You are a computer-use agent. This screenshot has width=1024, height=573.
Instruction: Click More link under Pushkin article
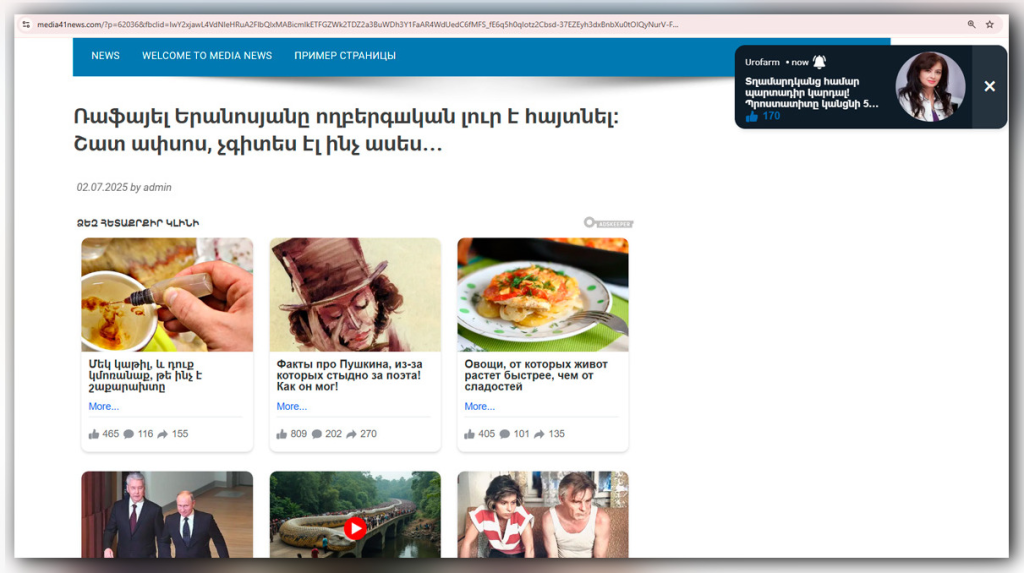pyautogui.click(x=291, y=406)
